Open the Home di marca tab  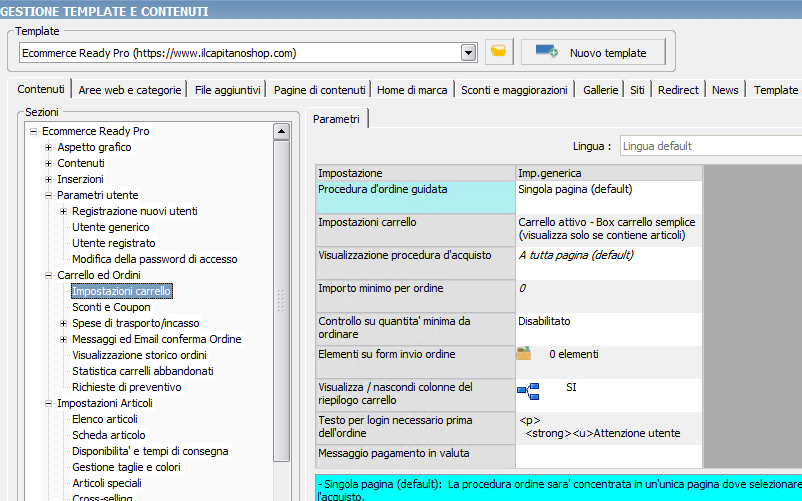(412, 90)
